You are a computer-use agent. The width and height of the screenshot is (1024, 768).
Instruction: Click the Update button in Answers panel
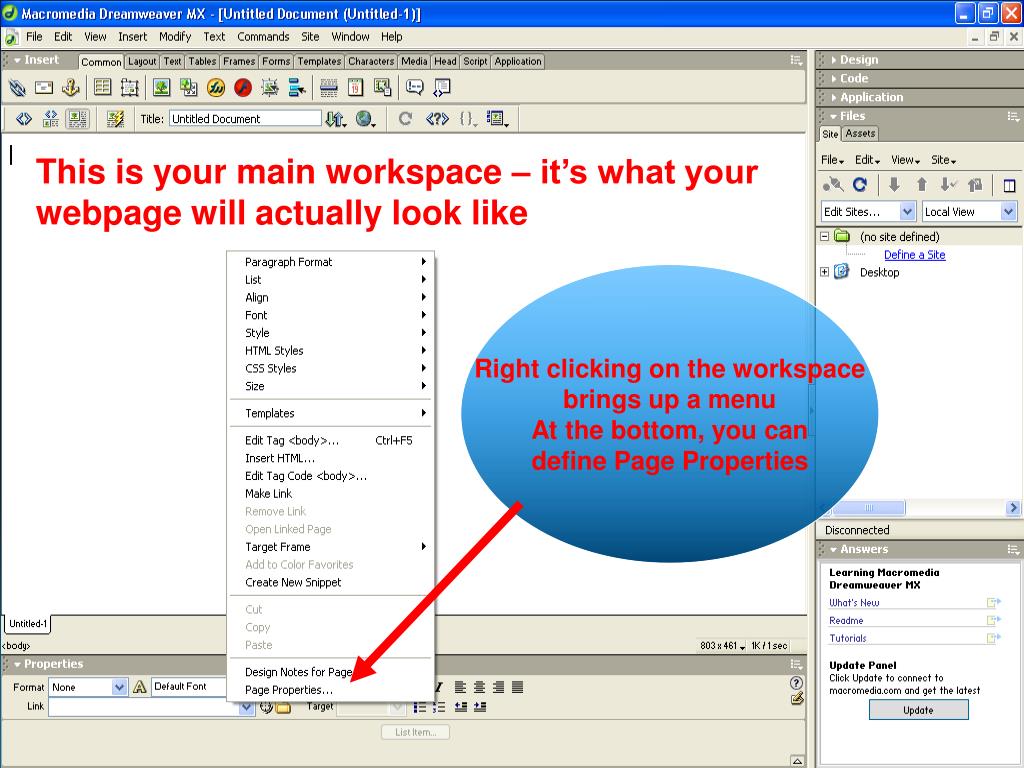point(918,710)
